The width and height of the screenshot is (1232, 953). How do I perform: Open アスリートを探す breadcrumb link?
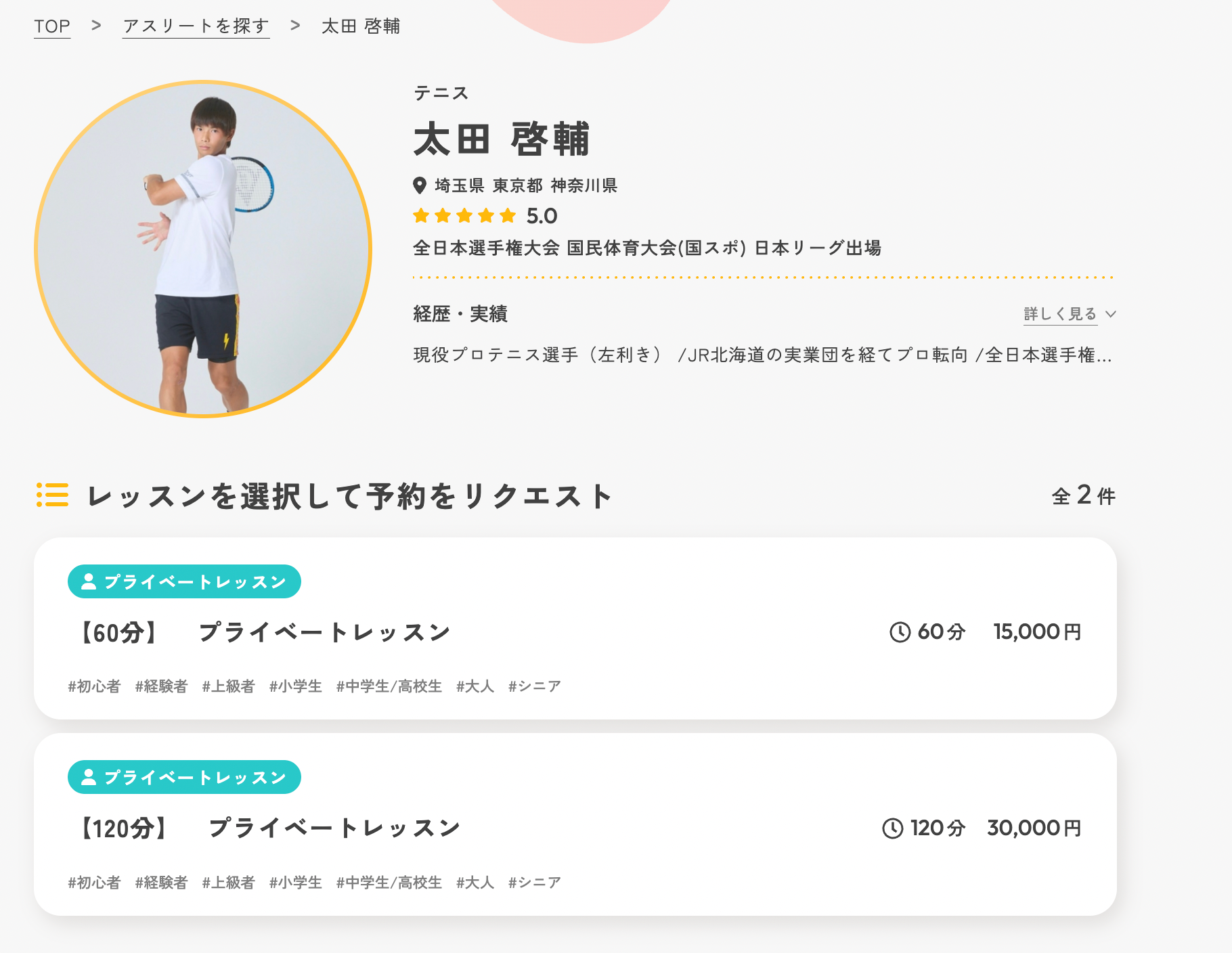(196, 26)
